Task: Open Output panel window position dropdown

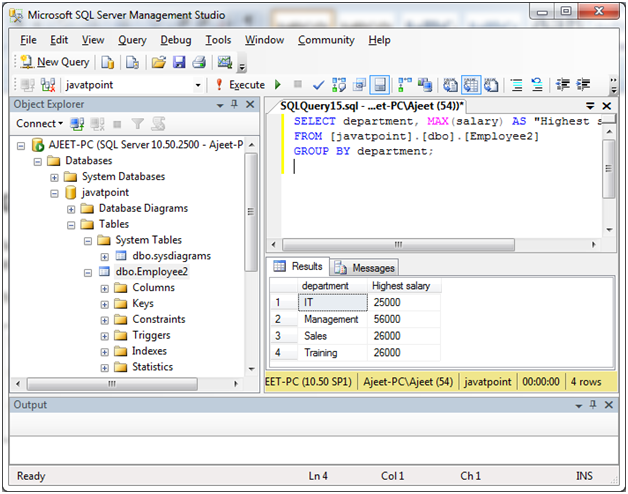Action: tap(578, 405)
